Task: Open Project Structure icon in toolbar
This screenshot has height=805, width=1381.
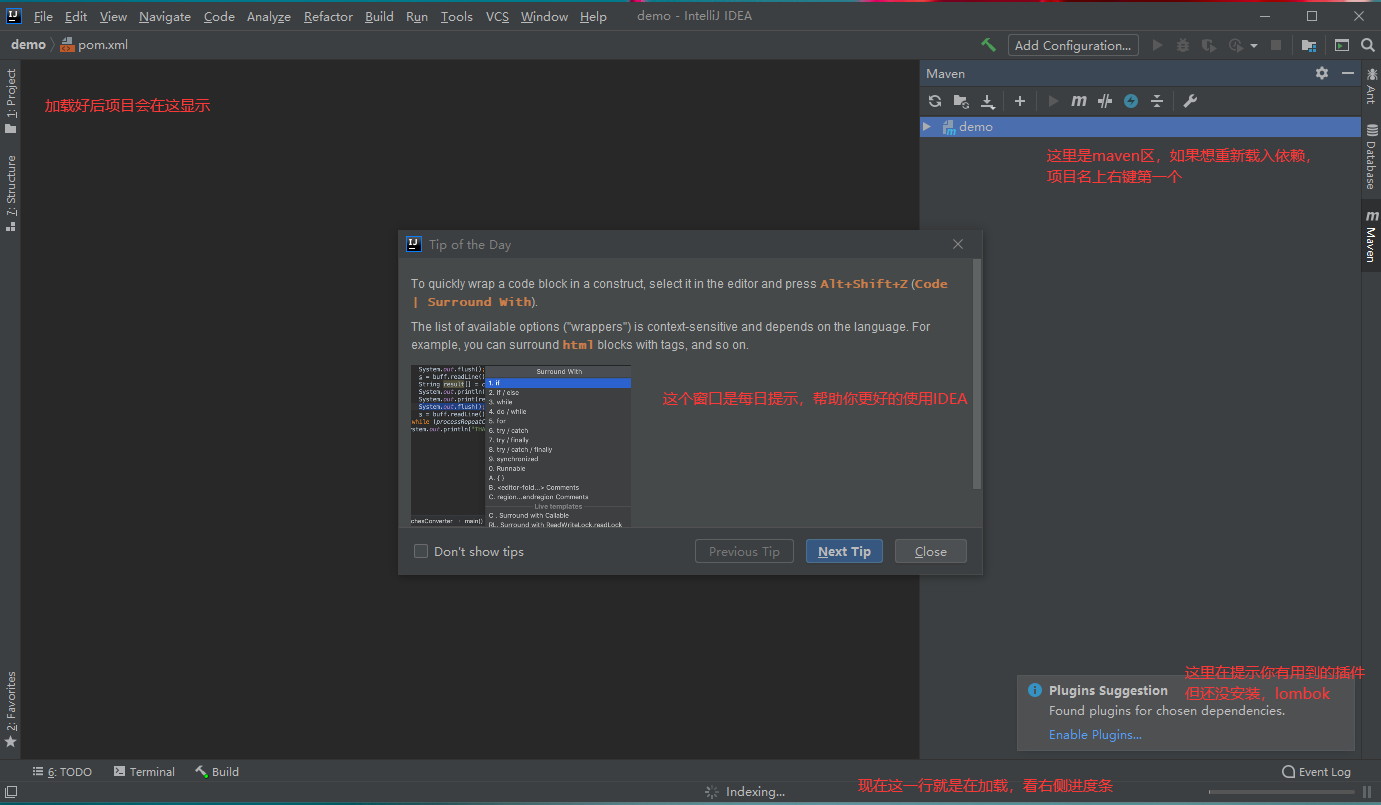Action: (1308, 45)
